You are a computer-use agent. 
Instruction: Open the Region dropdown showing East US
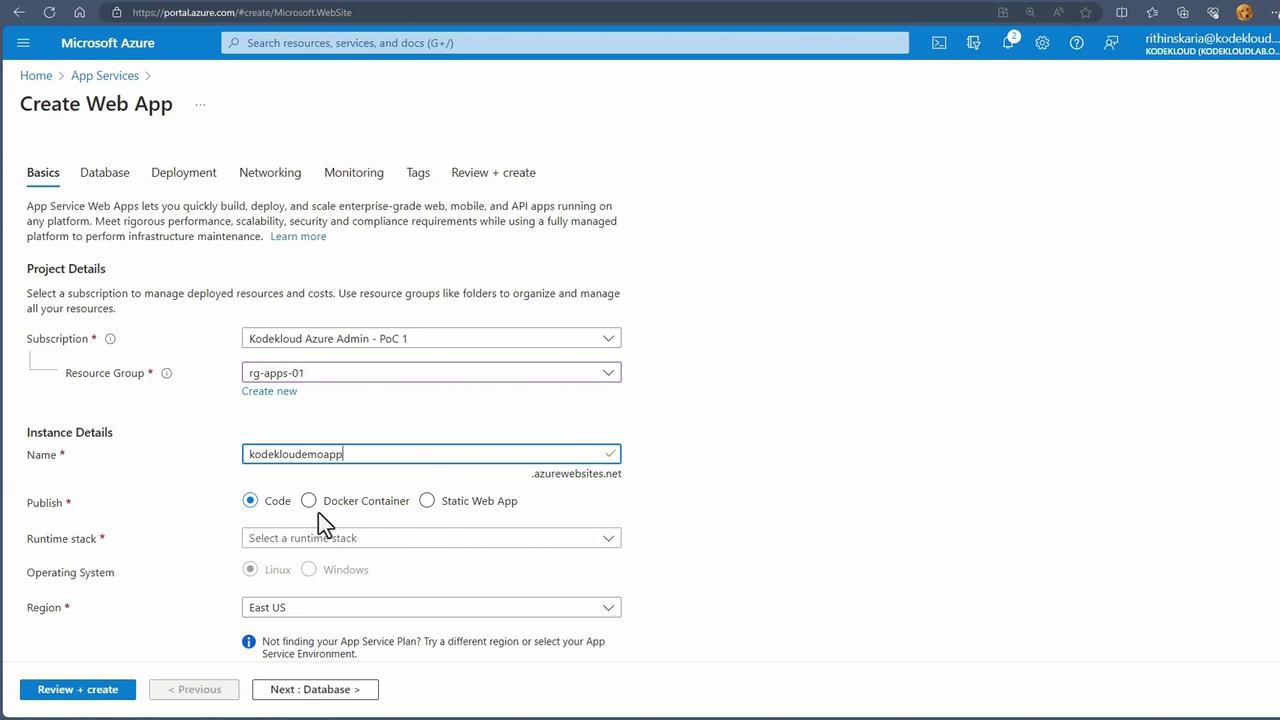[431, 608]
